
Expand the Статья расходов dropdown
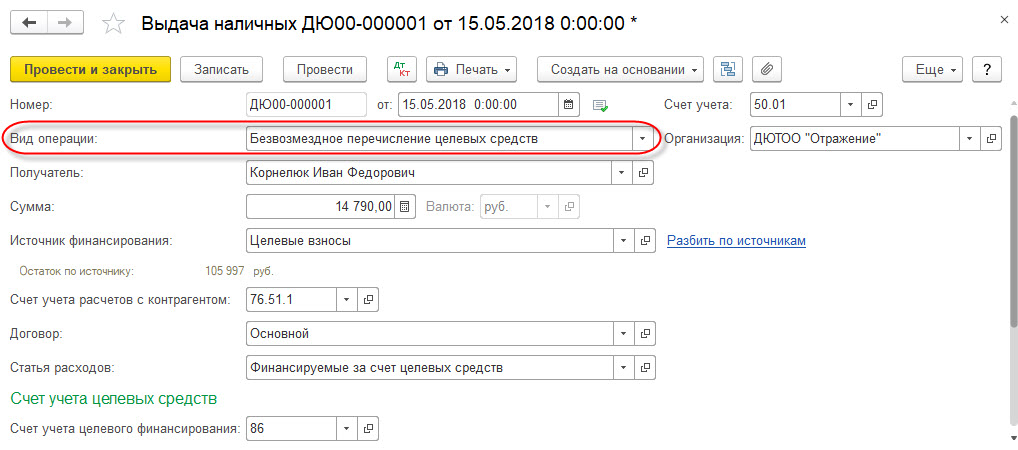coord(623,367)
